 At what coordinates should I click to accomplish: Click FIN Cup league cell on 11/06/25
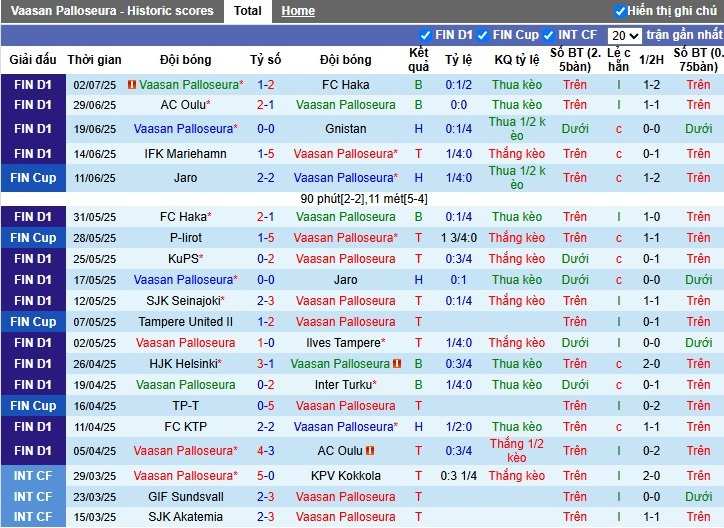coord(33,178)
